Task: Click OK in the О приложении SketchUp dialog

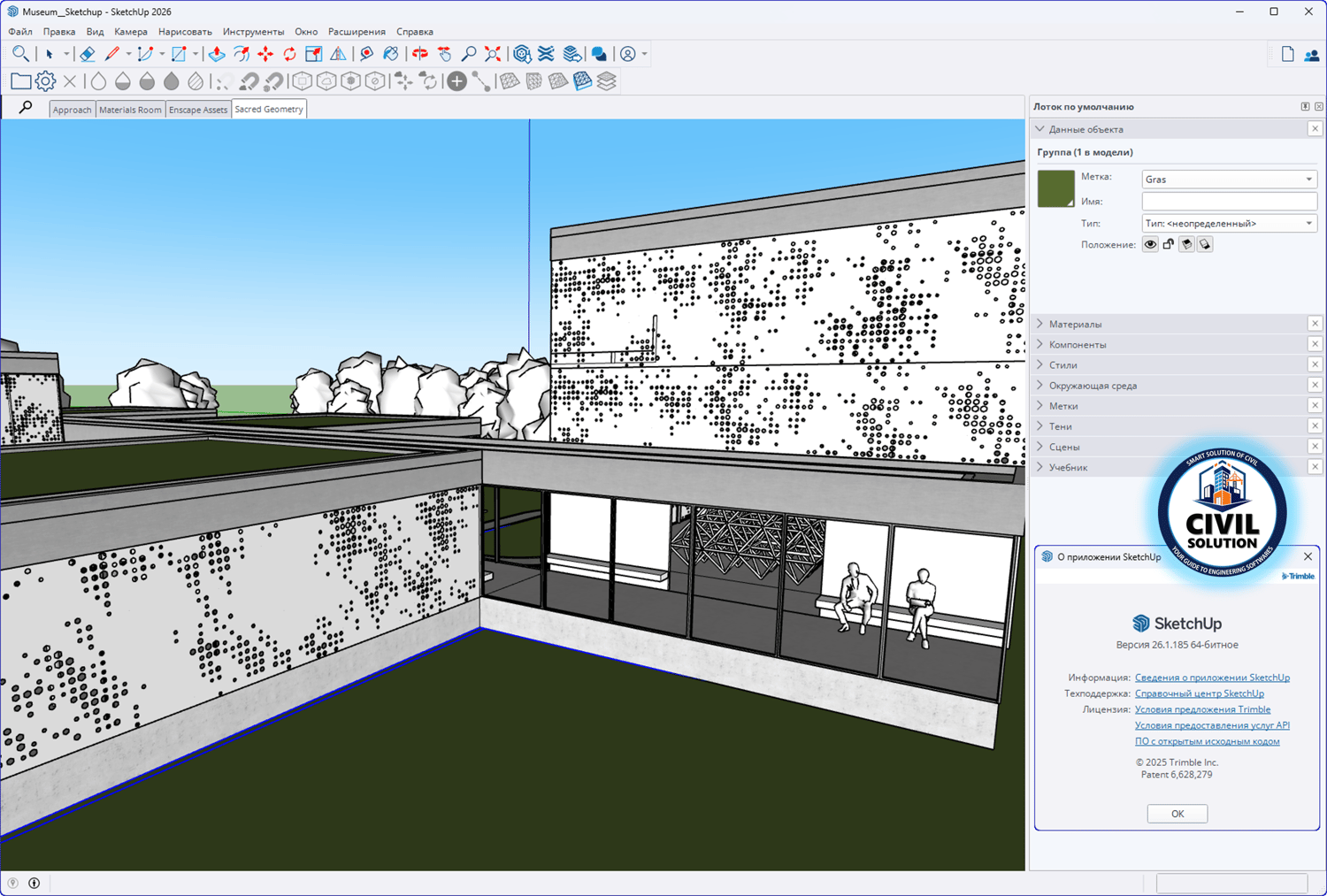Action: pyautogui.click(x=1177, y=814)
